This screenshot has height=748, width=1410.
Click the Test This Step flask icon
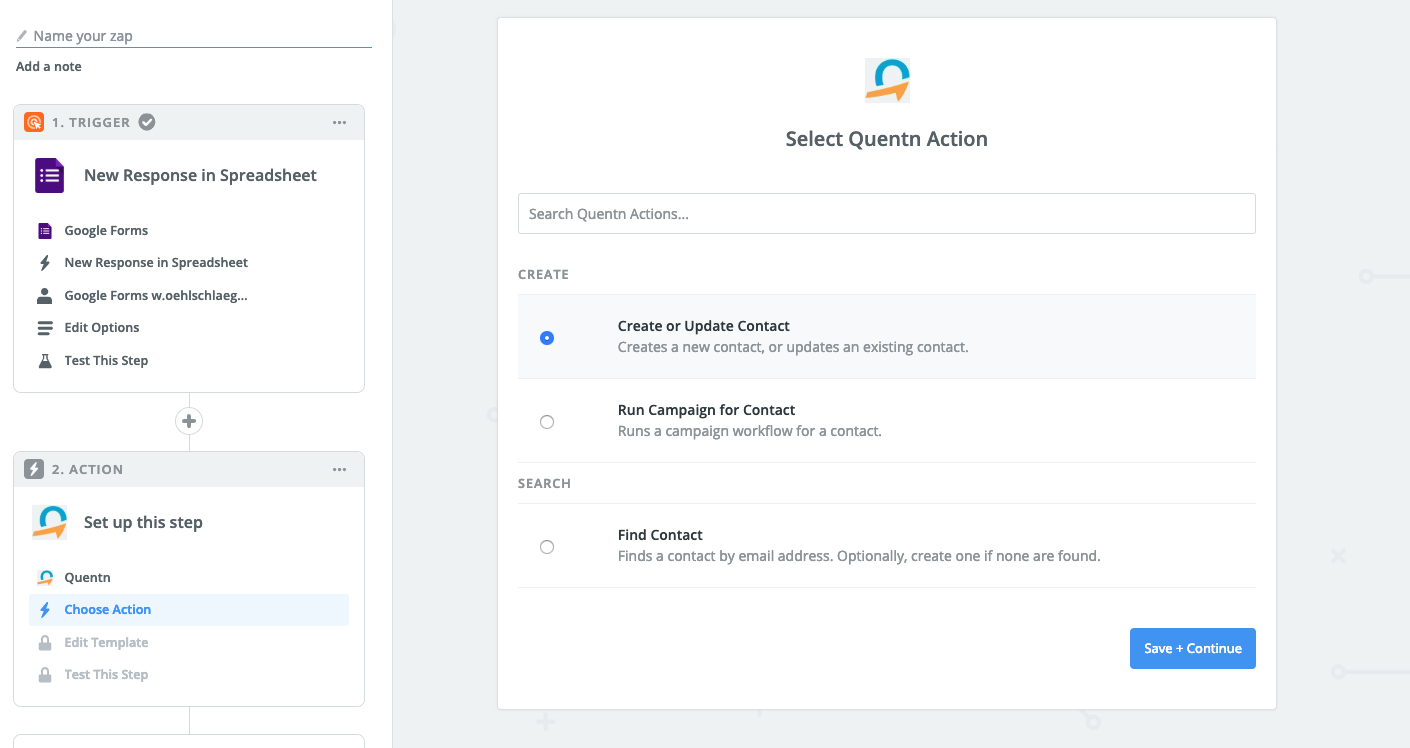coord(45,361)
